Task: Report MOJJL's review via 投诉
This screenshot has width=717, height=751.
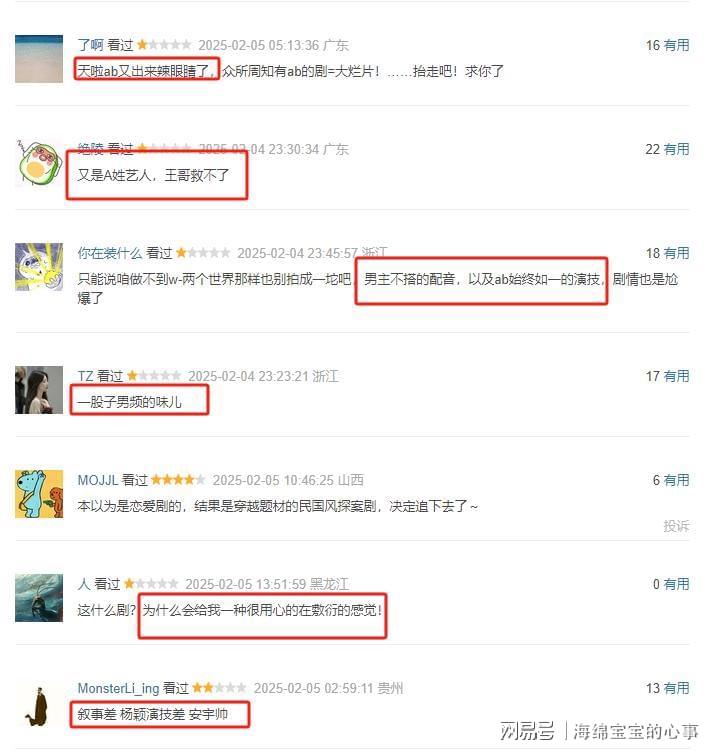Action: pos(676,526)
